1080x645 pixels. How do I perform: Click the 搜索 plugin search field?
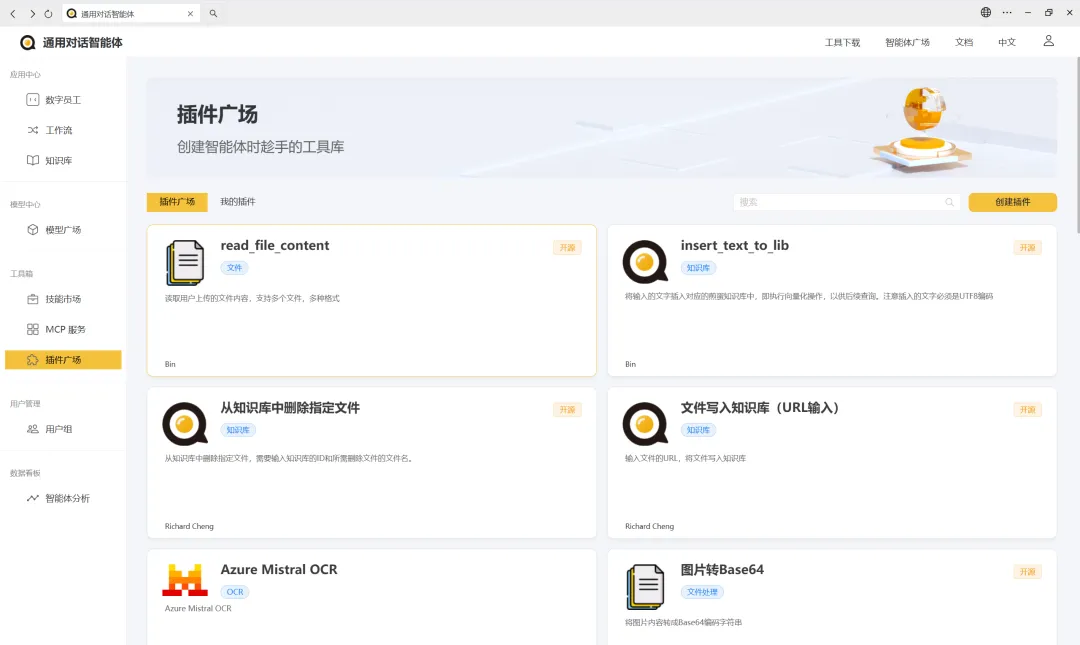tap(846, 202)
